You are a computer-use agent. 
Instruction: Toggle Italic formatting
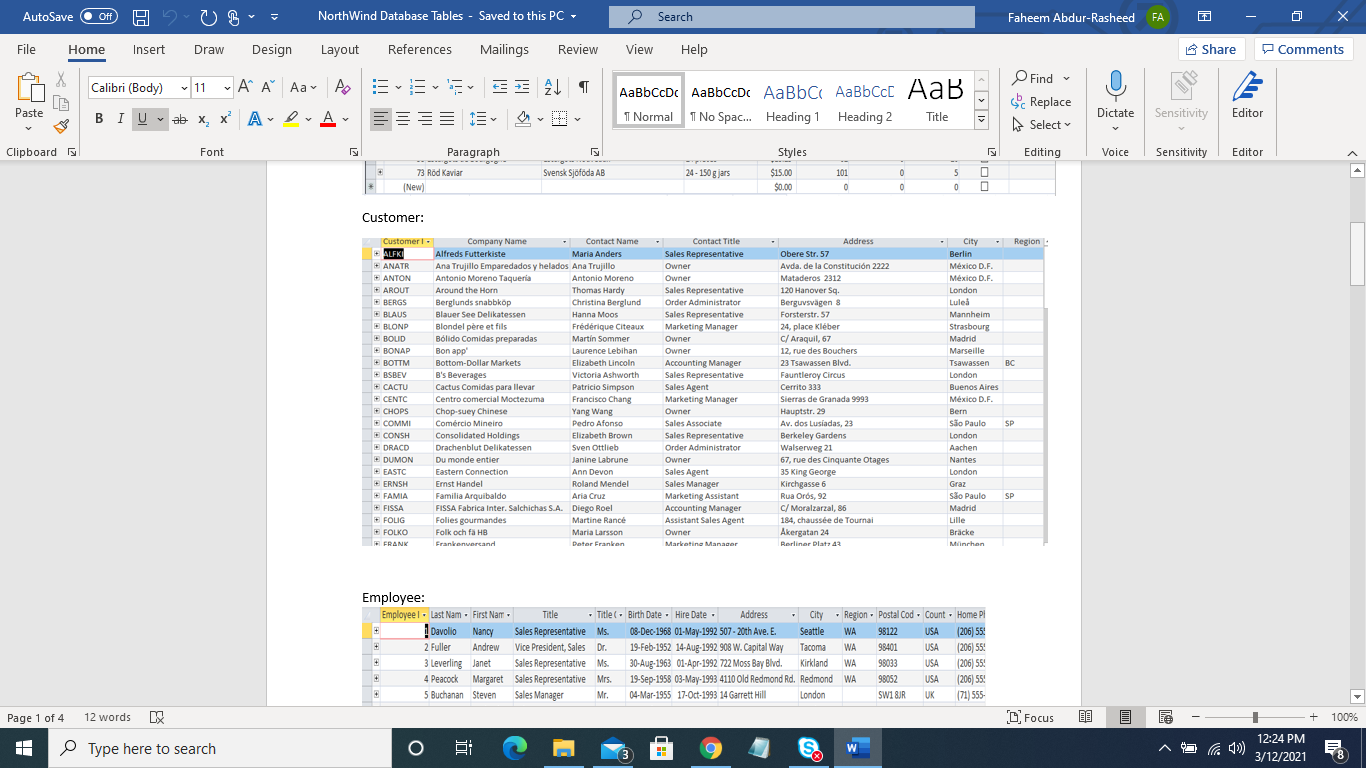(x=120, y=119)
